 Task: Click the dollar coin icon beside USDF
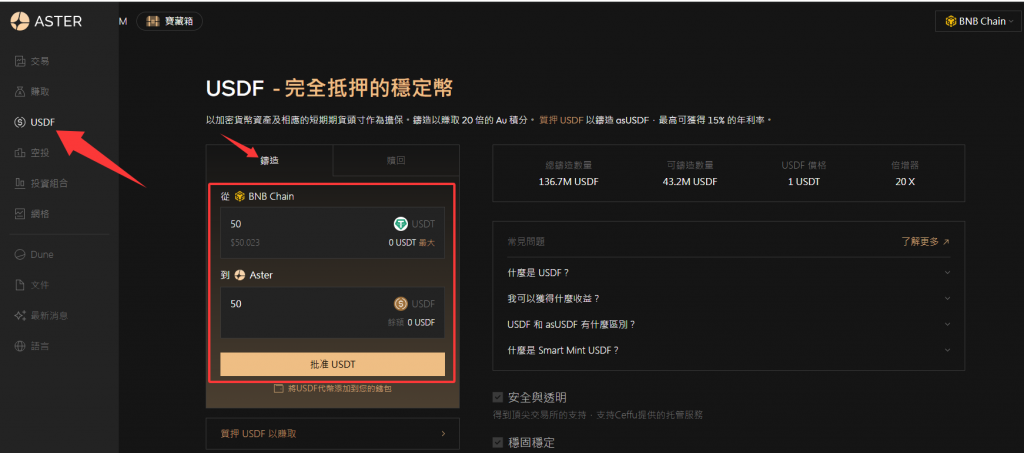pyautogui.click(x=20, y=122)
